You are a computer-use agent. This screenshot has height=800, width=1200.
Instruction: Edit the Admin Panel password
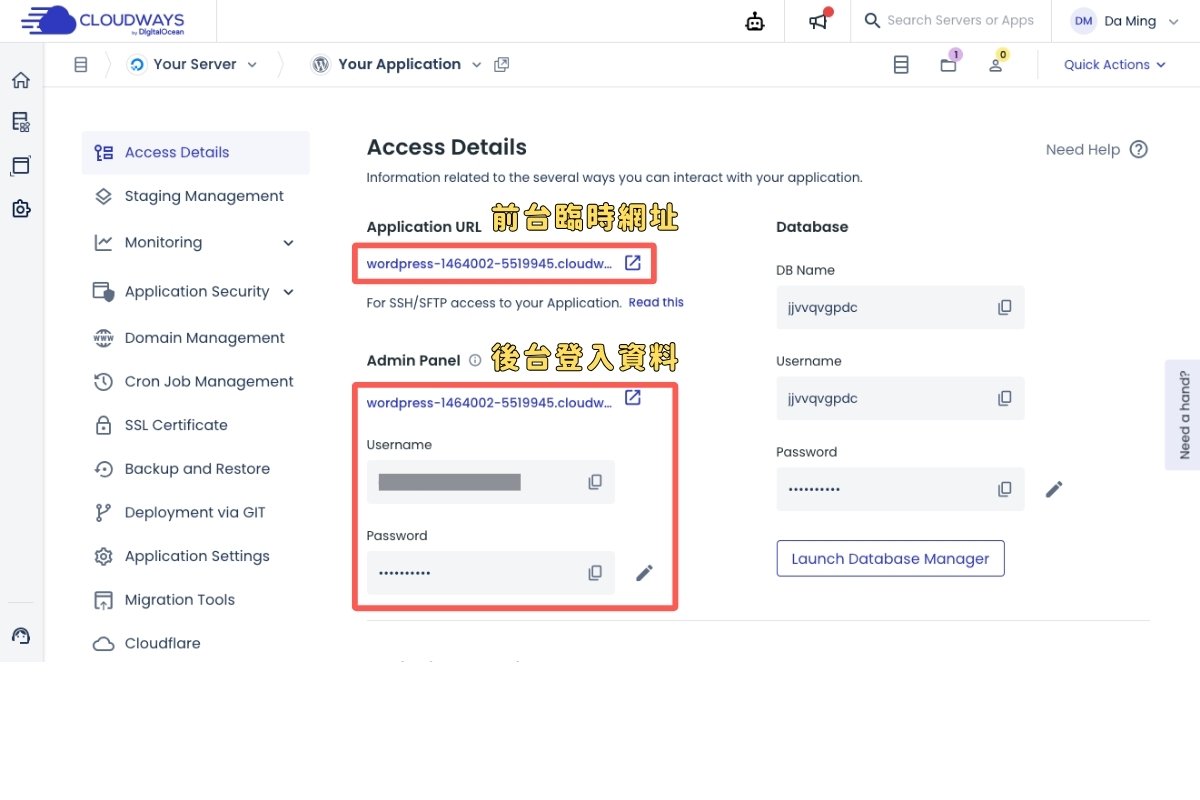(x=645, y=573)
